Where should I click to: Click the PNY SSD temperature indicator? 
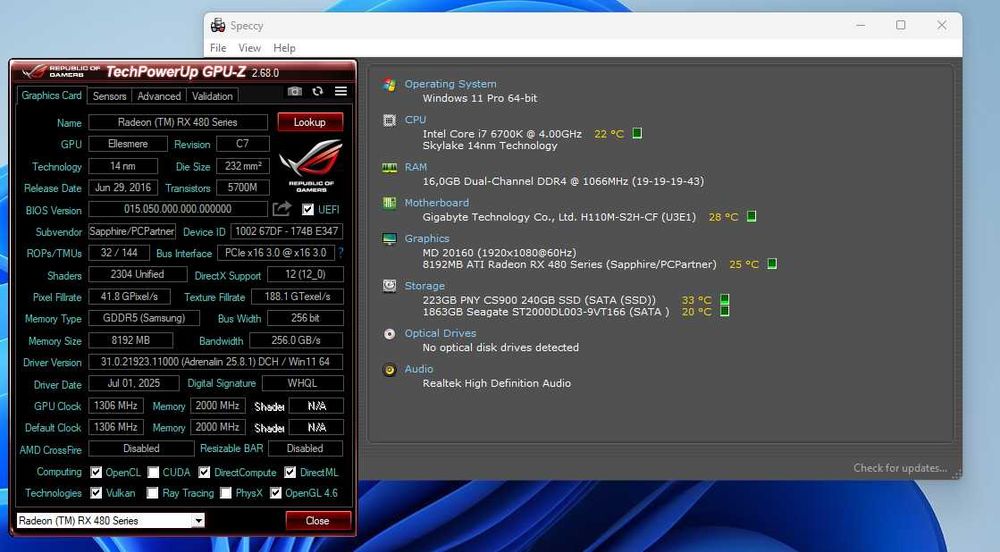724,300
